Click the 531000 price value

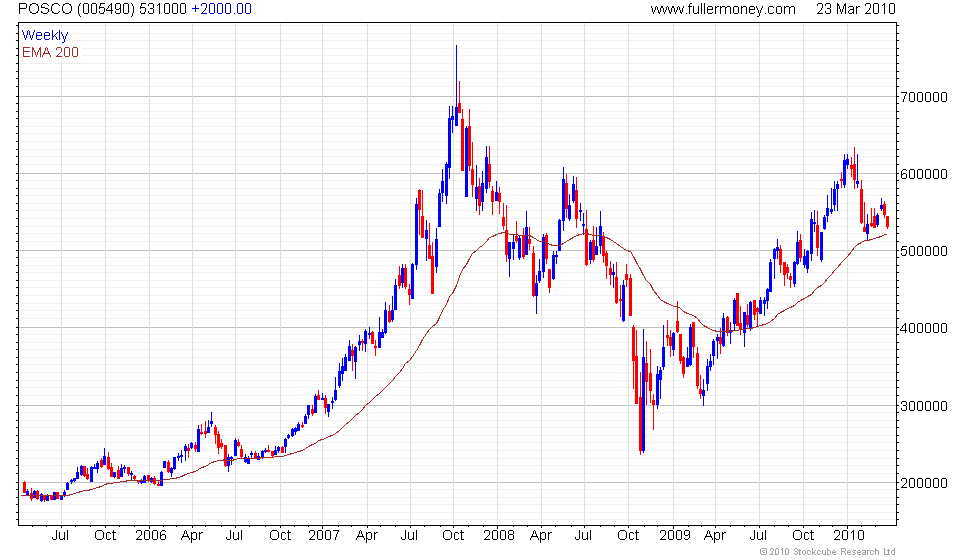coord(162,9)
